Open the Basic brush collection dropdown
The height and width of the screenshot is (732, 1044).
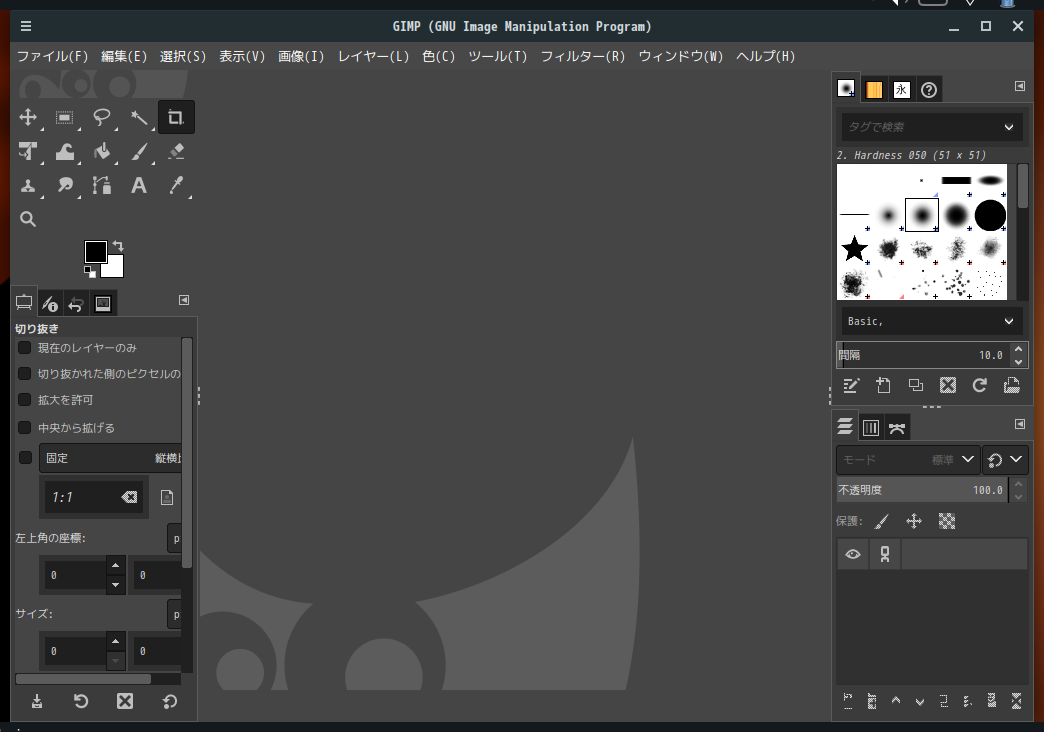click(929, 320)
